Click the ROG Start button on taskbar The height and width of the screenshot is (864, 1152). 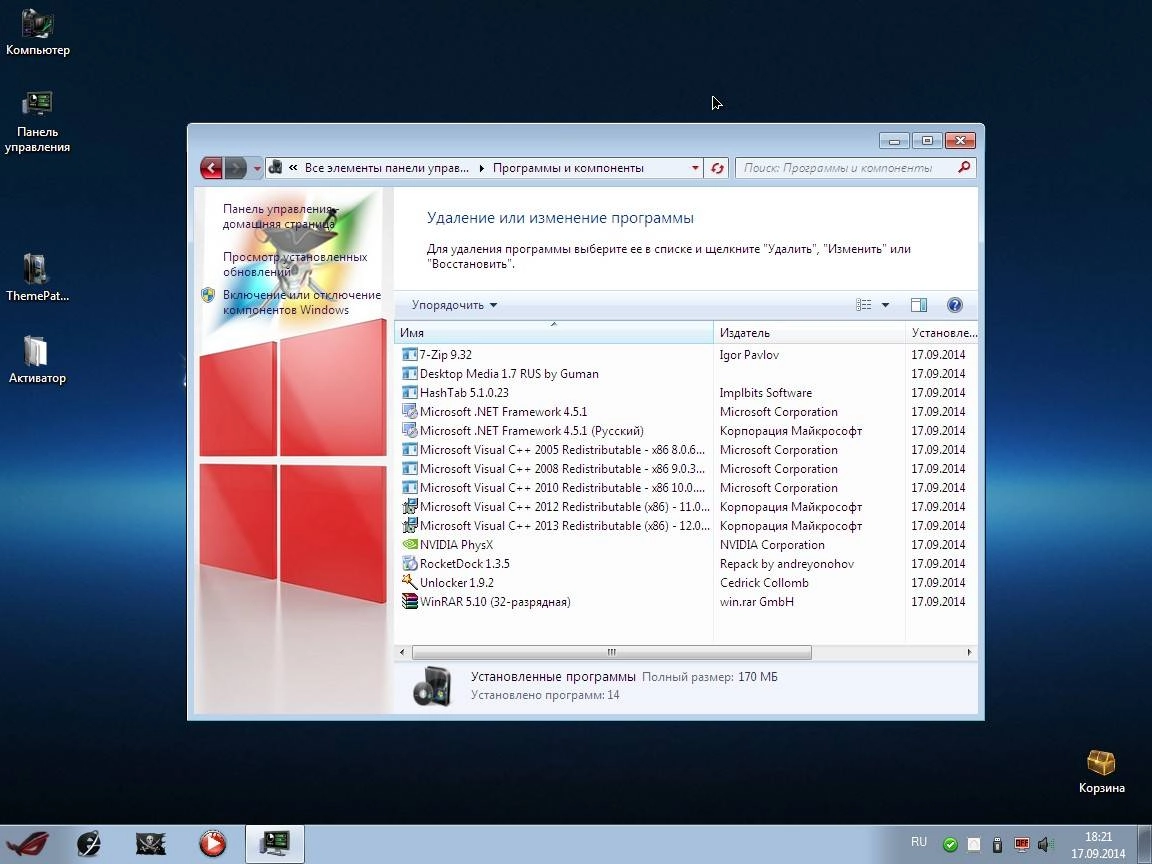[x=27, y=843]
